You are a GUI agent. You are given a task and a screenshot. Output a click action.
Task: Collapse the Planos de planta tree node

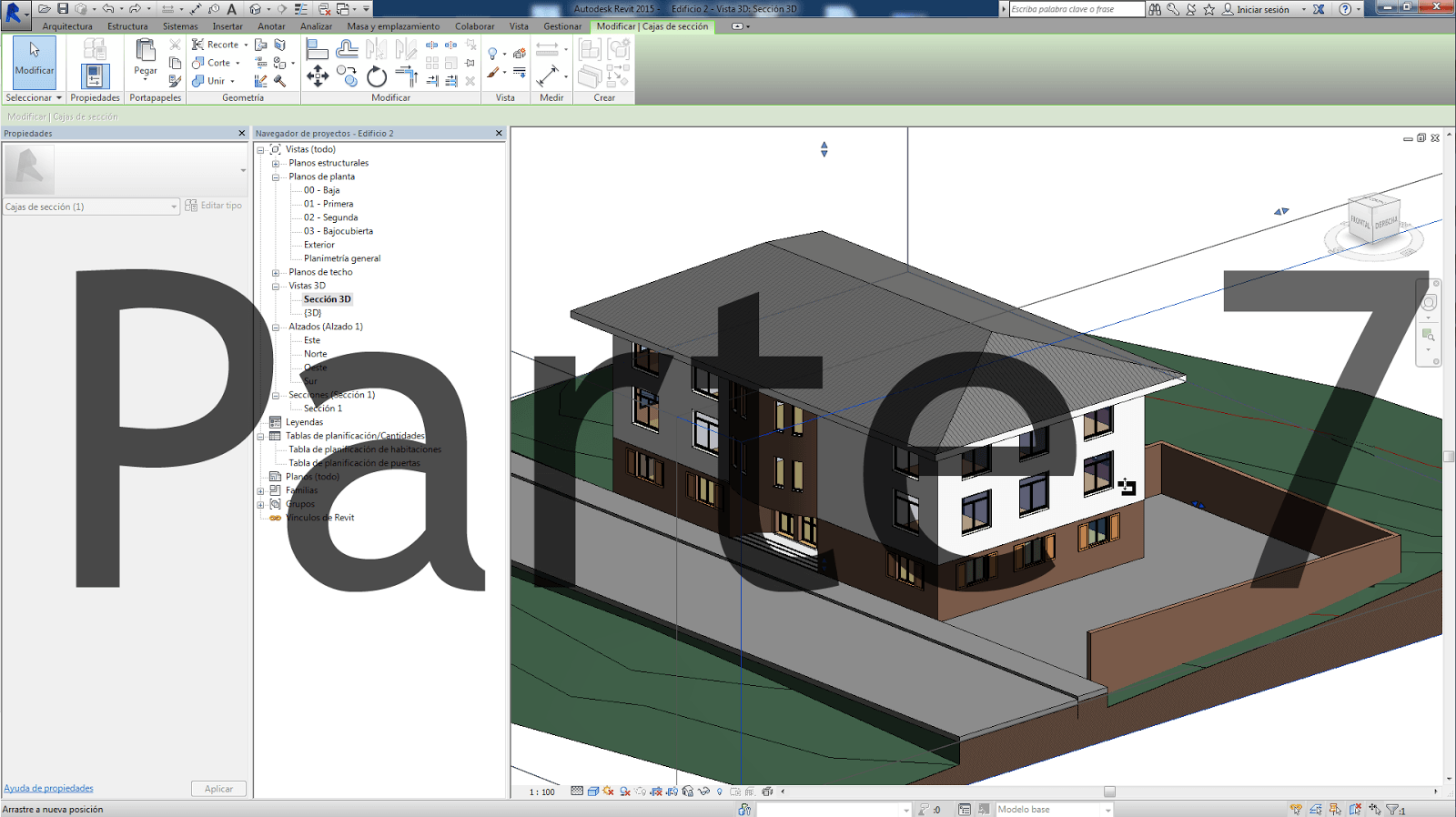click(x=276, y=177)
